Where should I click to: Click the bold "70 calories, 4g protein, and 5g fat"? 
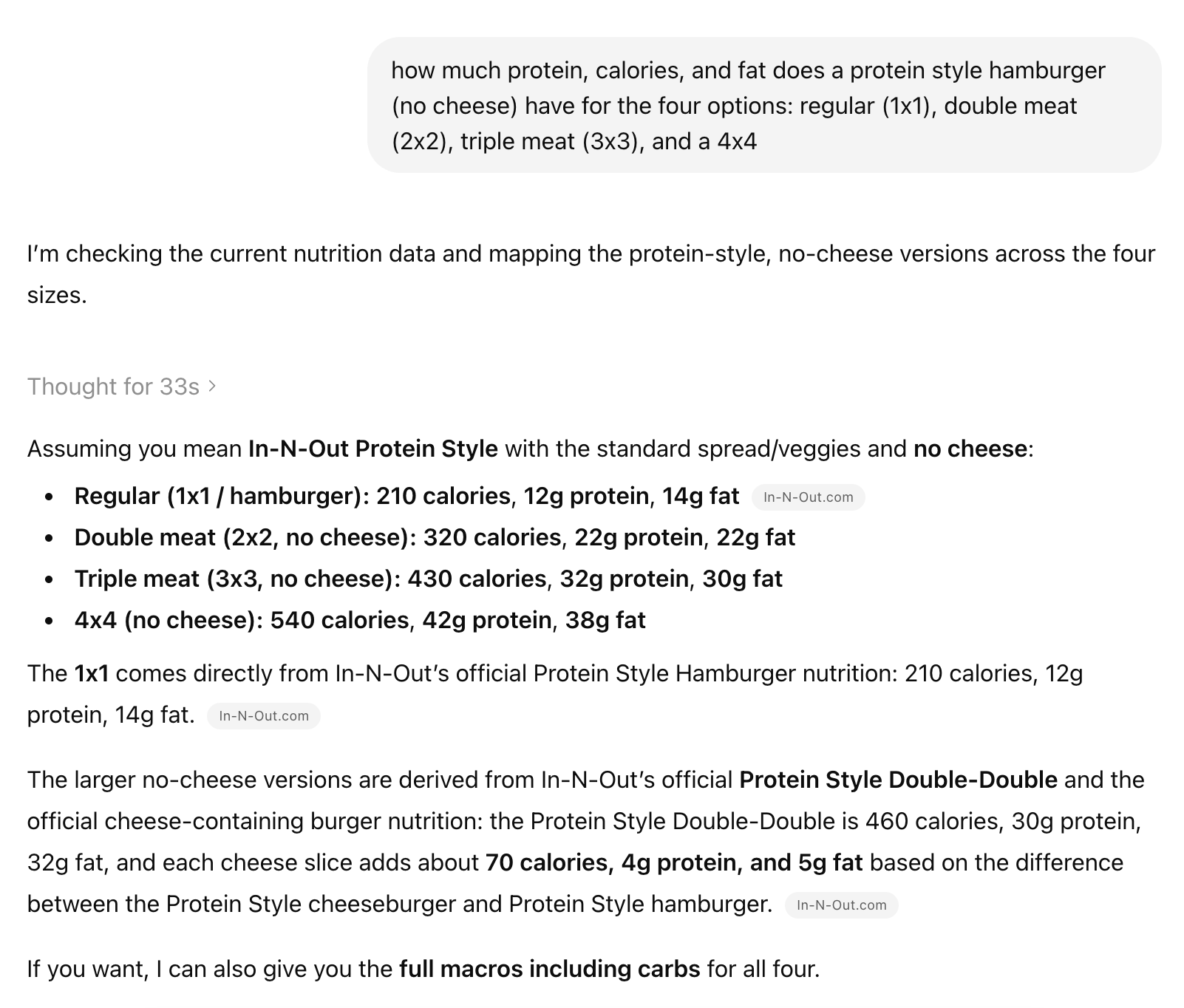(x=673, y=862)
